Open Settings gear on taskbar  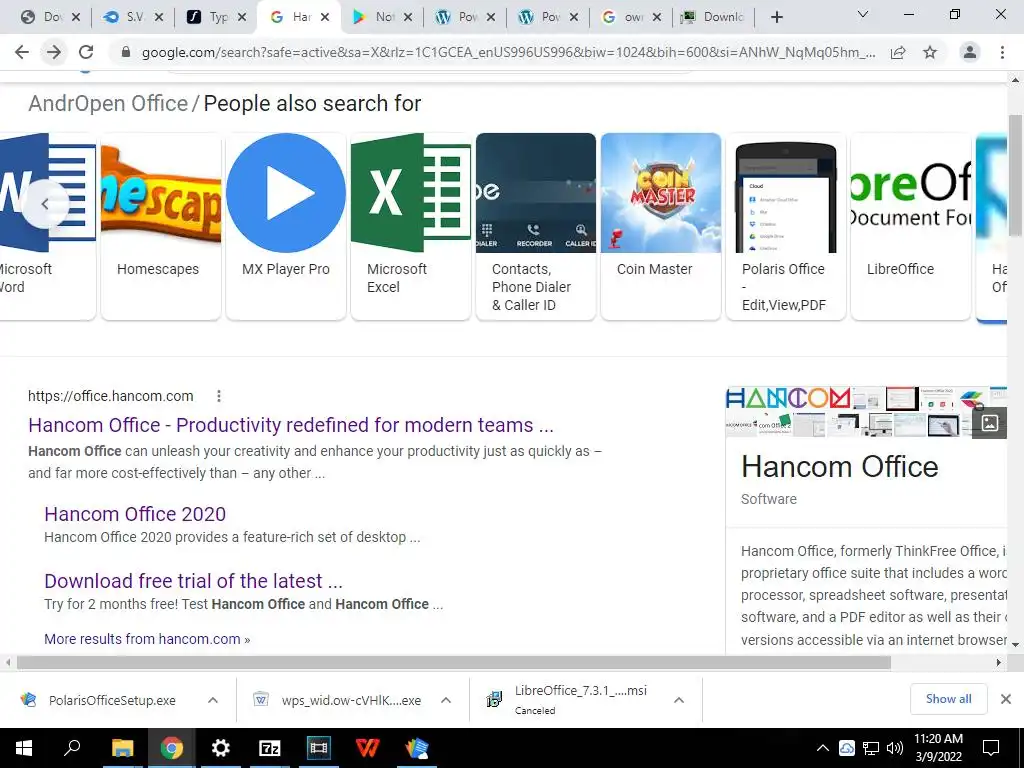click(221, 748)
